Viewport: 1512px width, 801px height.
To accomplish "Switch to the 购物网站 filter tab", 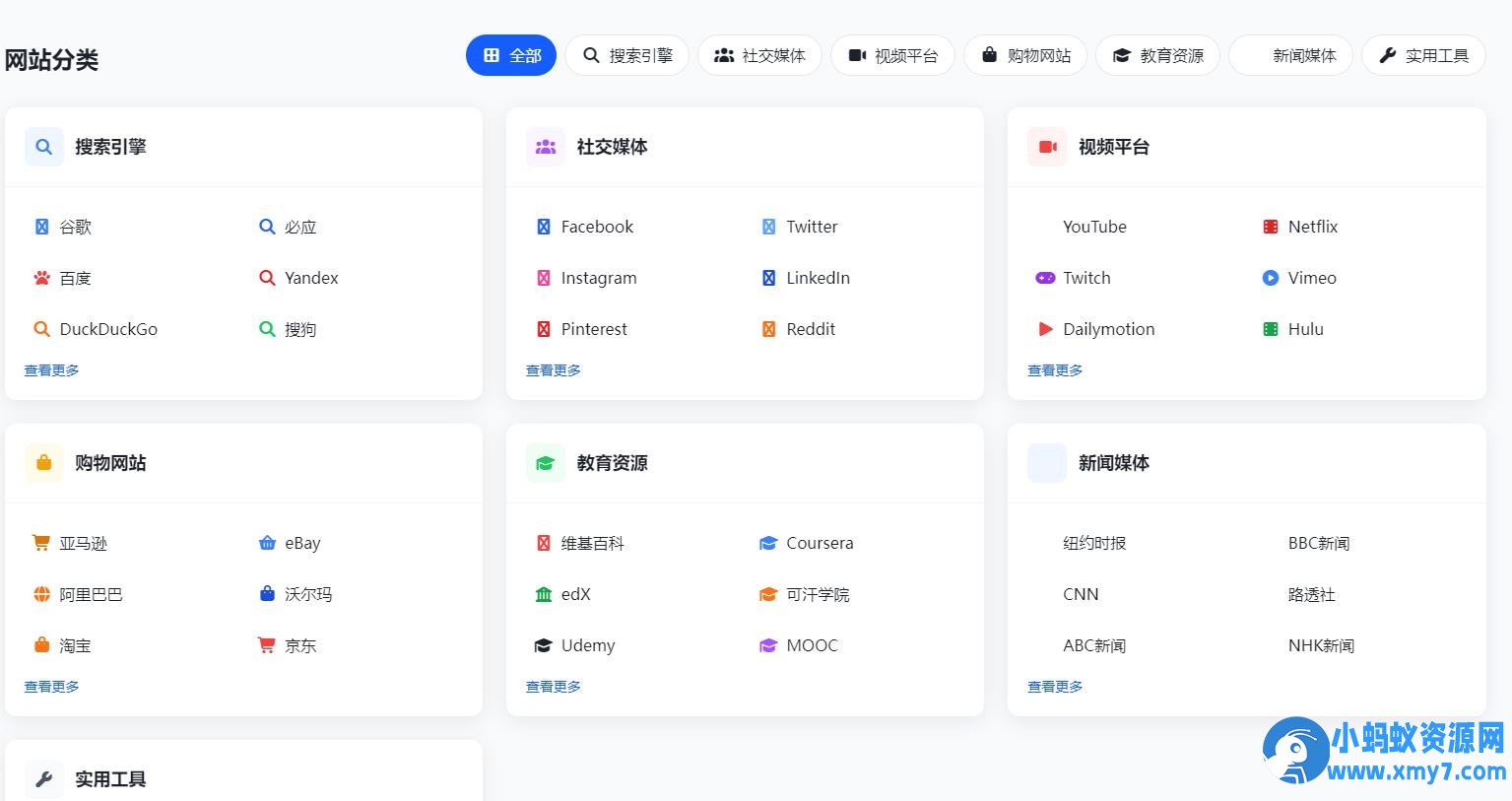I will click(x=1024, y=55).
